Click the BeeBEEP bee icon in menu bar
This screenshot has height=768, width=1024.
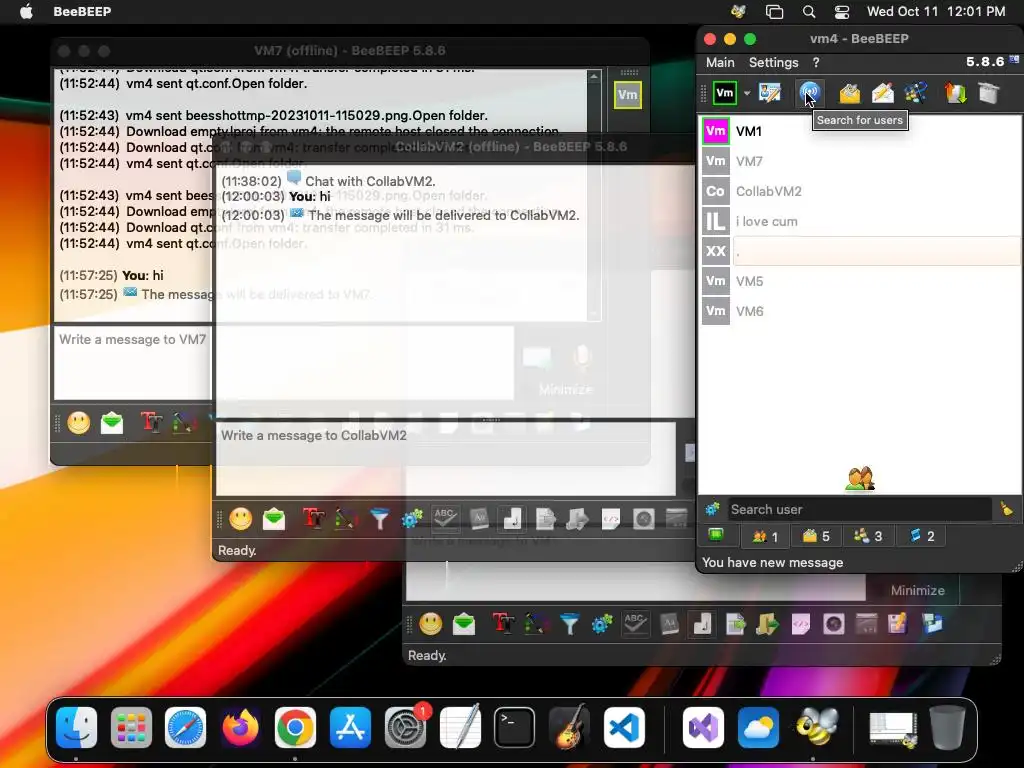(738, 11)
